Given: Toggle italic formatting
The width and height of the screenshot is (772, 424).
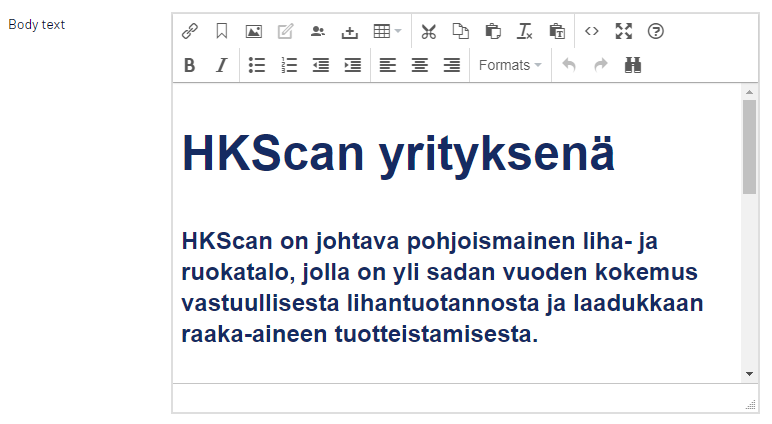Looking at the screenshot, I should [x=221, y=65].
